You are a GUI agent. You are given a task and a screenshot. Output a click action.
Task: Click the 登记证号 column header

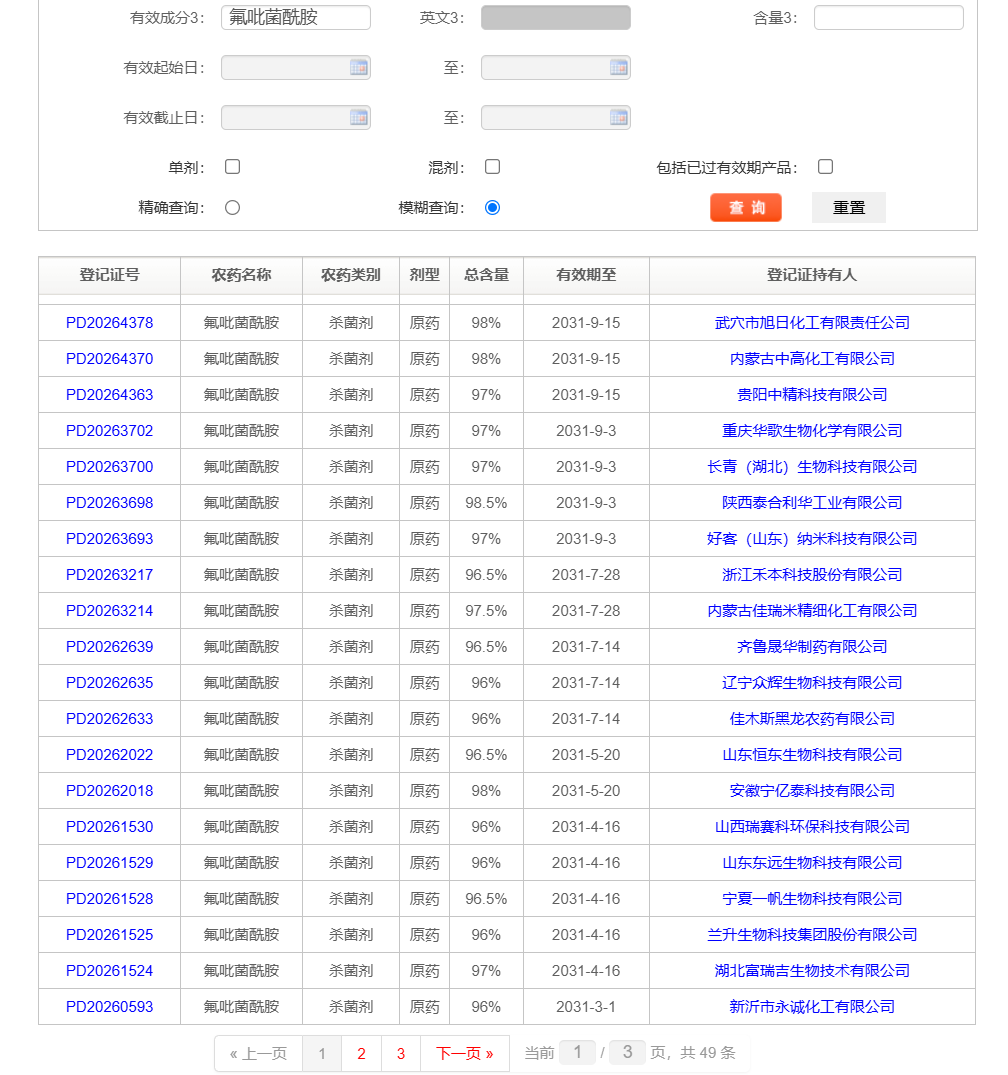(110, 275)
